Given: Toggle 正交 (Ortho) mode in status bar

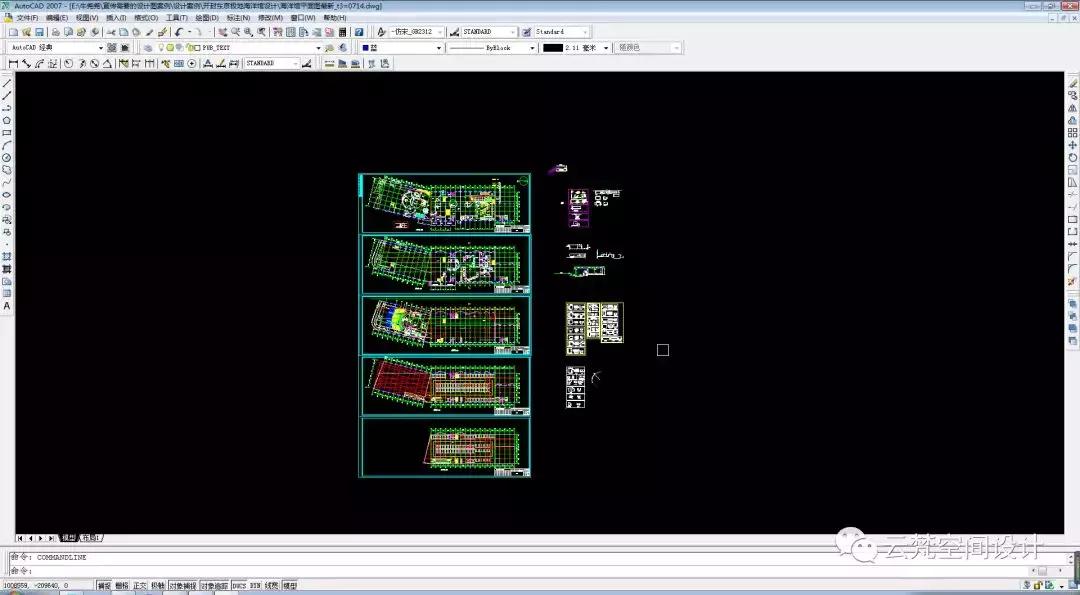Looking at the screenshot, I should point(140,586).
